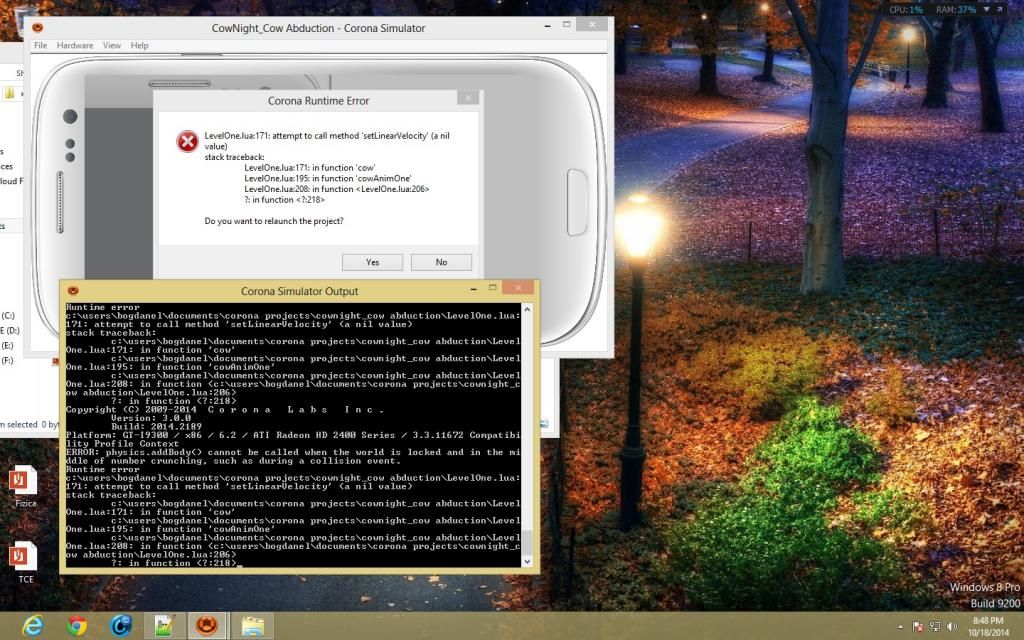Screen dimensions: 1024x640
Task: Click the down arrow of the Output scrollbar
Action: click(x=527, y=561)
